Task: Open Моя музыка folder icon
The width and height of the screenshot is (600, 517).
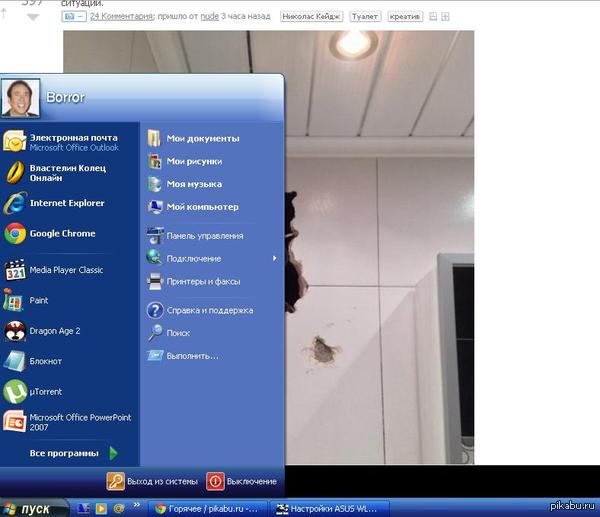Action: click(155, 184)
